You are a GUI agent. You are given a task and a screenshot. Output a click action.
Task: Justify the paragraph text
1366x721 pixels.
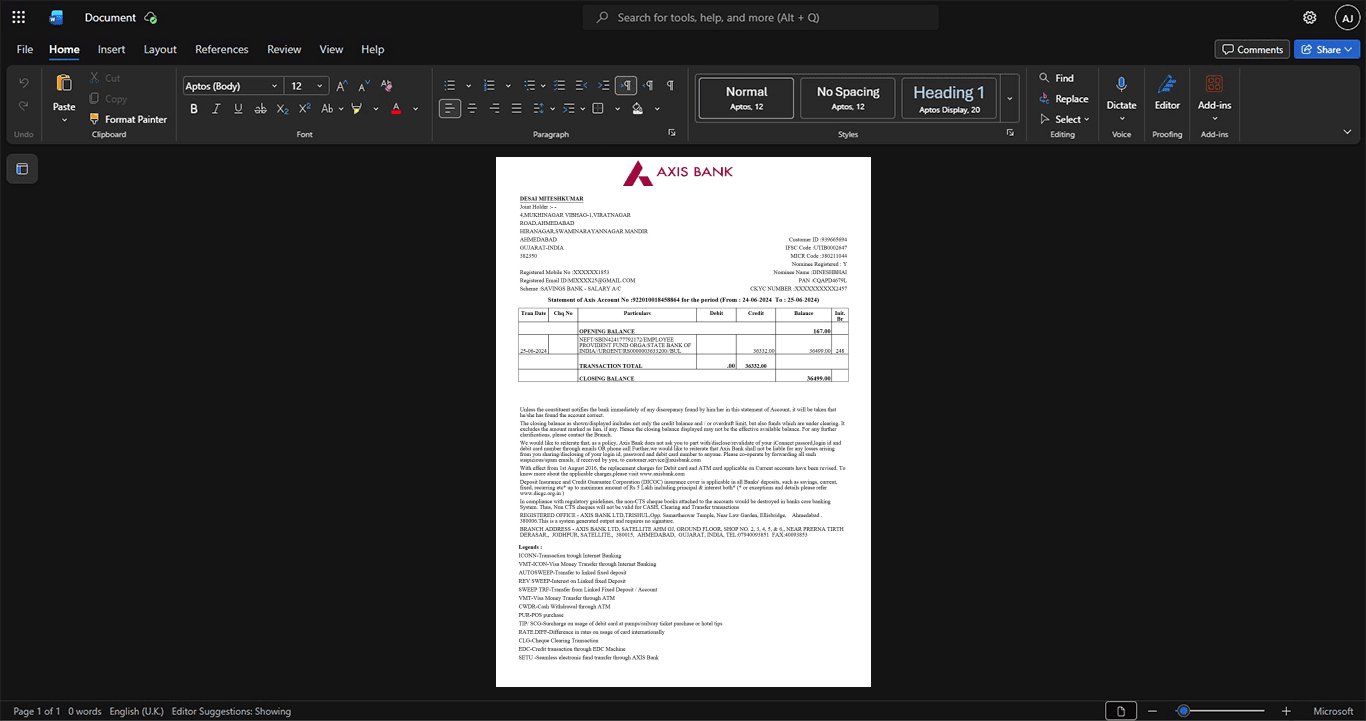click(516, 108)
